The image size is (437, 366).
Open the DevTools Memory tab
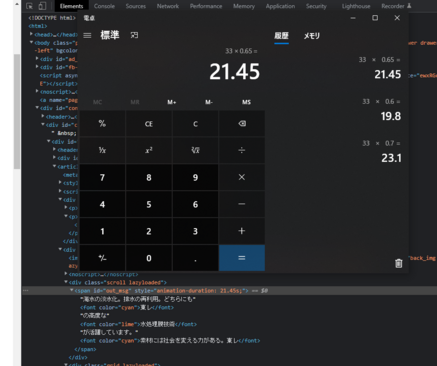[244, 6]
